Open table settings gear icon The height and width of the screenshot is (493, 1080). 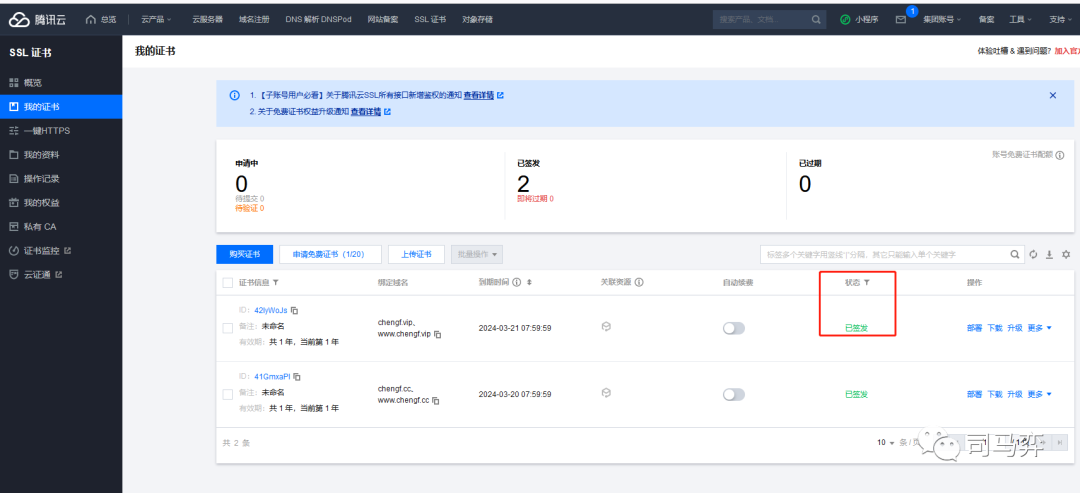(1066, 254)
